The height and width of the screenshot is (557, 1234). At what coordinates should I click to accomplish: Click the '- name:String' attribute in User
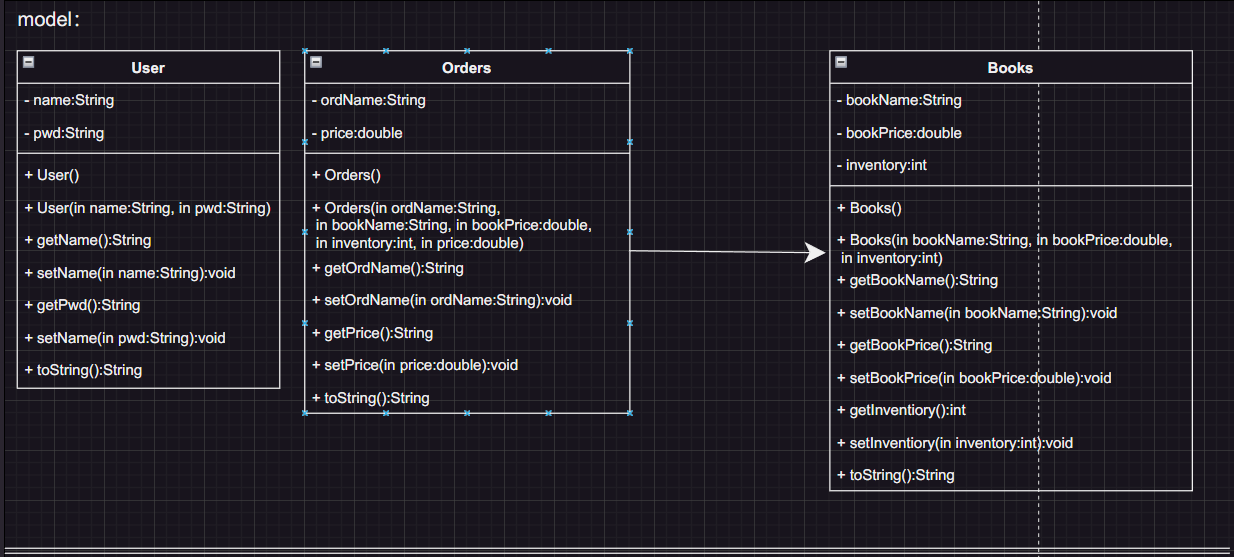[x=69, y=100]
